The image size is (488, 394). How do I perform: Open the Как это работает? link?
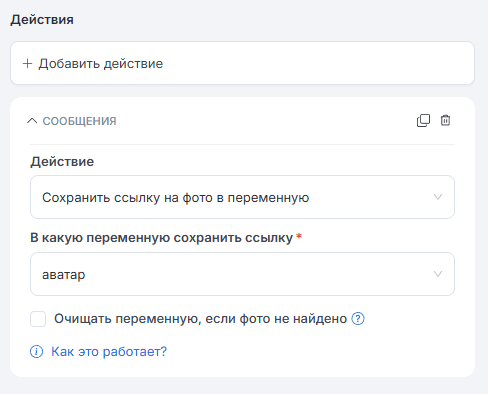coord(109,352)
